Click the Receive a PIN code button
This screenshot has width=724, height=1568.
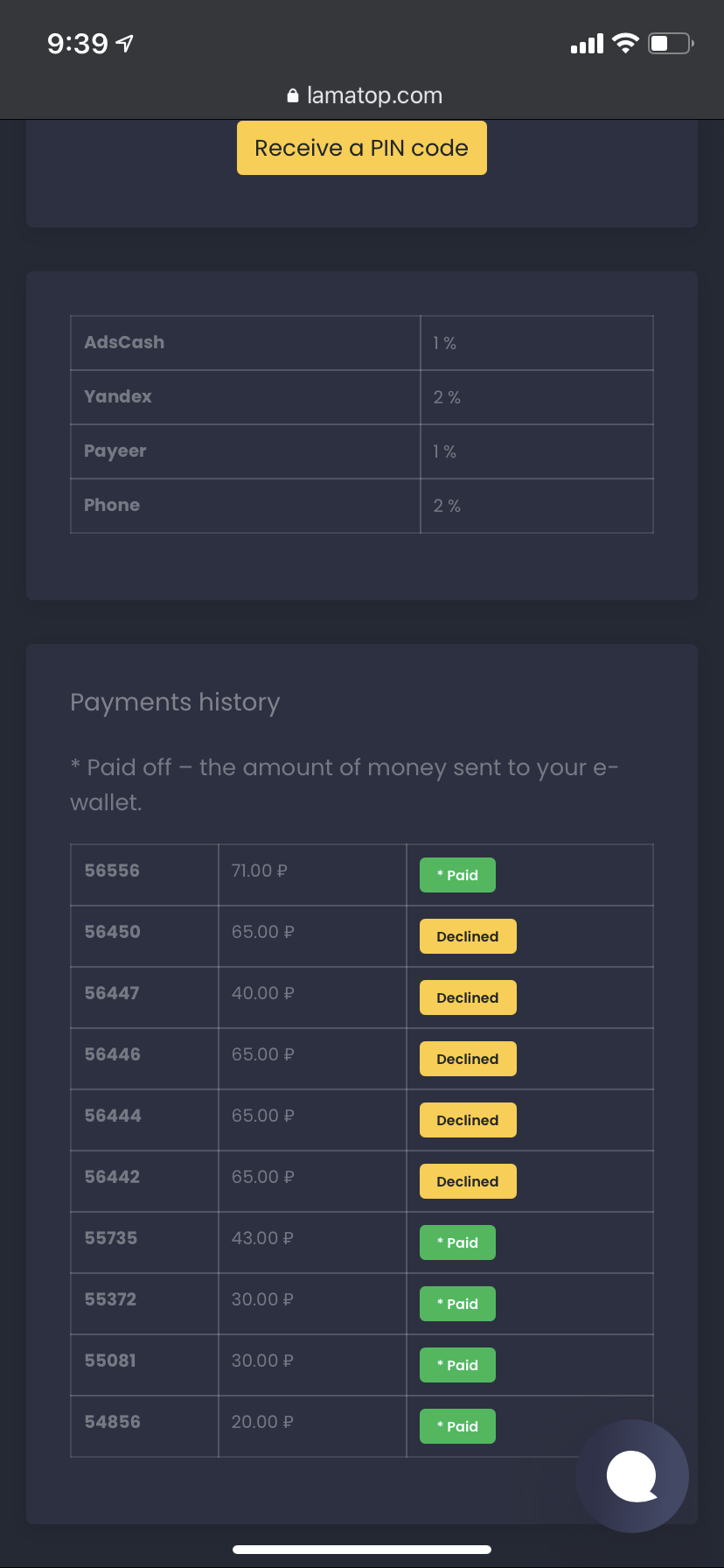[361, 148]
